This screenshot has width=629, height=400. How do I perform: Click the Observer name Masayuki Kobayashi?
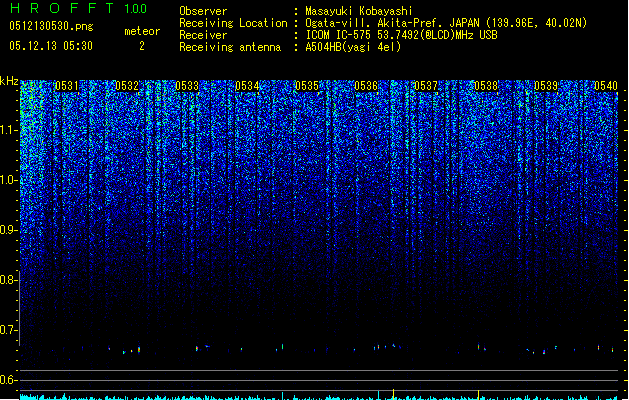click(359, 11)
